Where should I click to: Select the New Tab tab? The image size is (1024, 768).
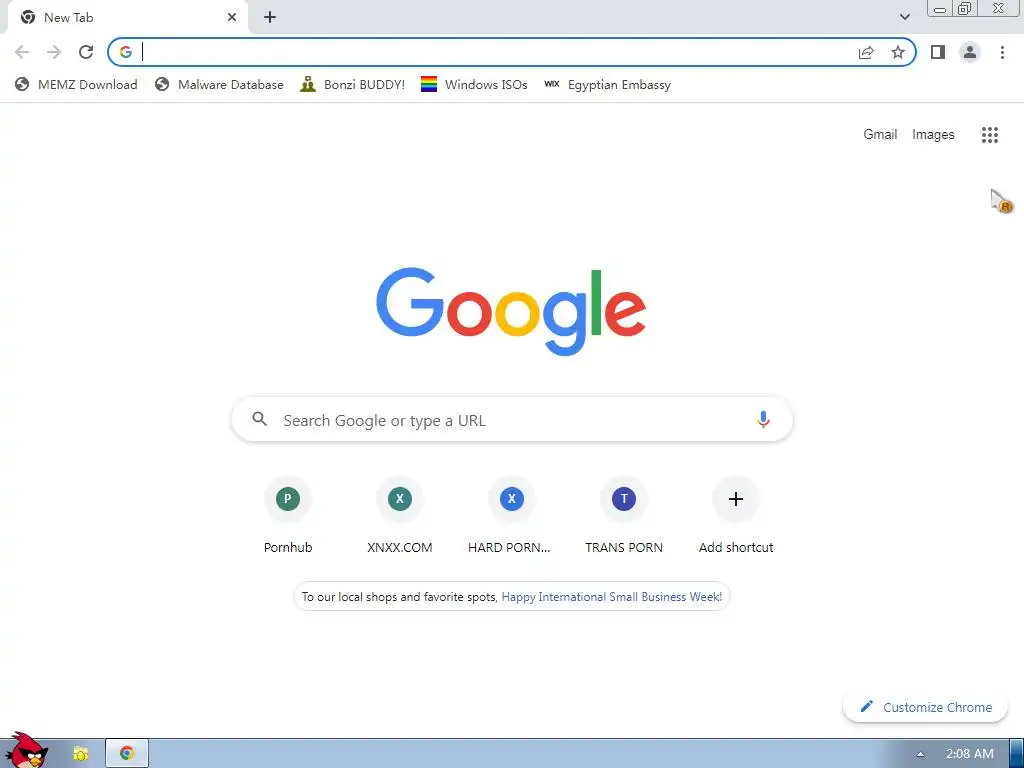127,18
